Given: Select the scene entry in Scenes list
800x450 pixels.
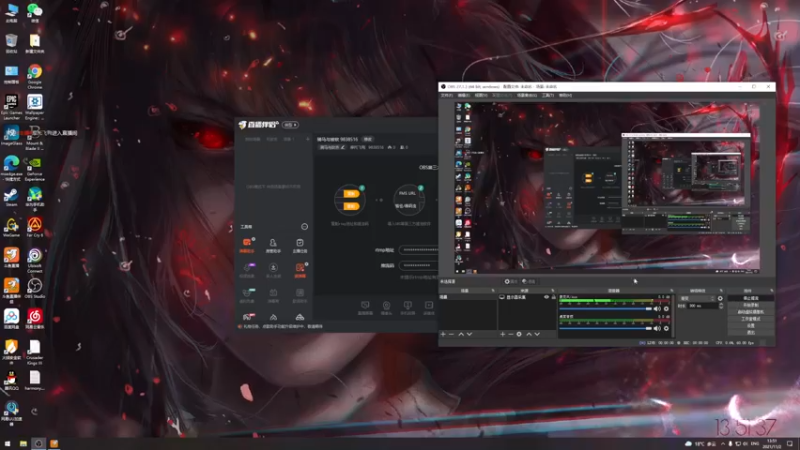Looking at the screenshot, I should pos(467,297).
